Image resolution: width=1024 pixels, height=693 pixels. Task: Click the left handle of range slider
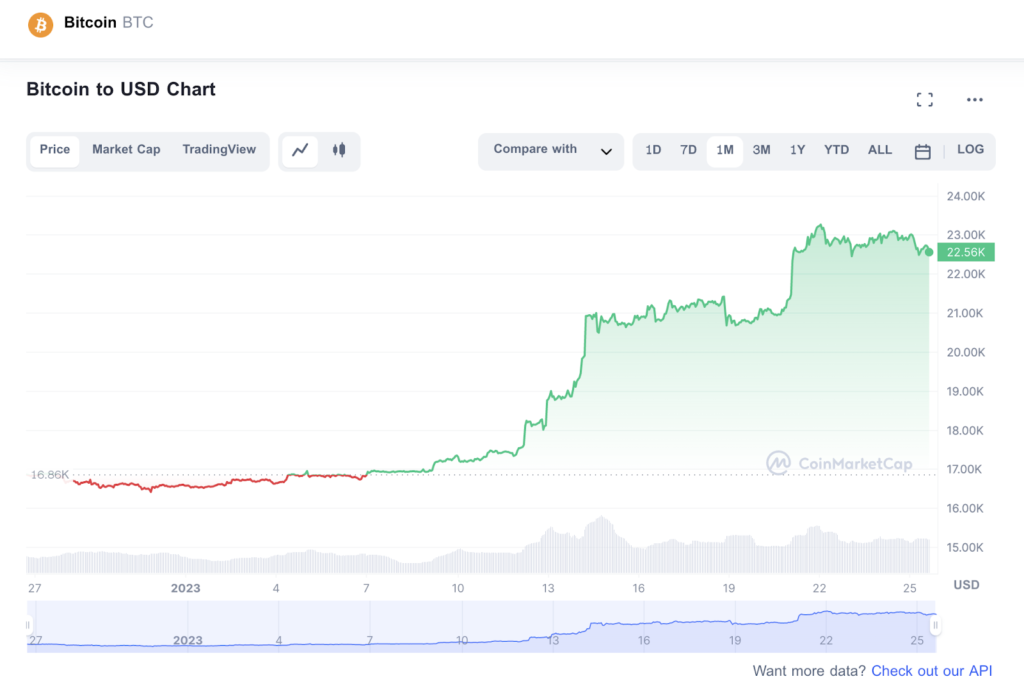tap(27, 625)
